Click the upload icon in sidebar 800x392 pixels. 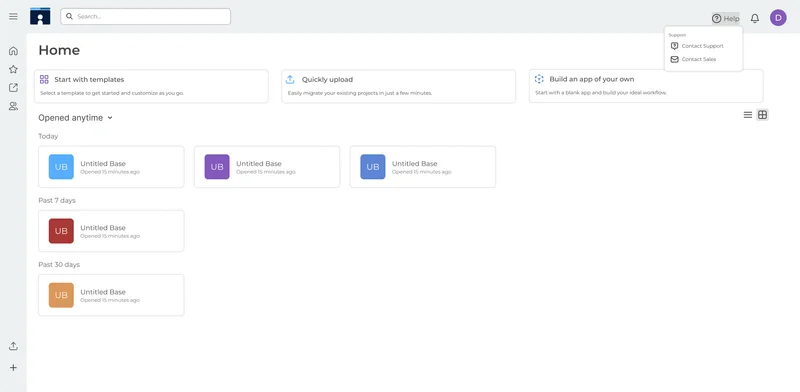click(x=13, y=346)
